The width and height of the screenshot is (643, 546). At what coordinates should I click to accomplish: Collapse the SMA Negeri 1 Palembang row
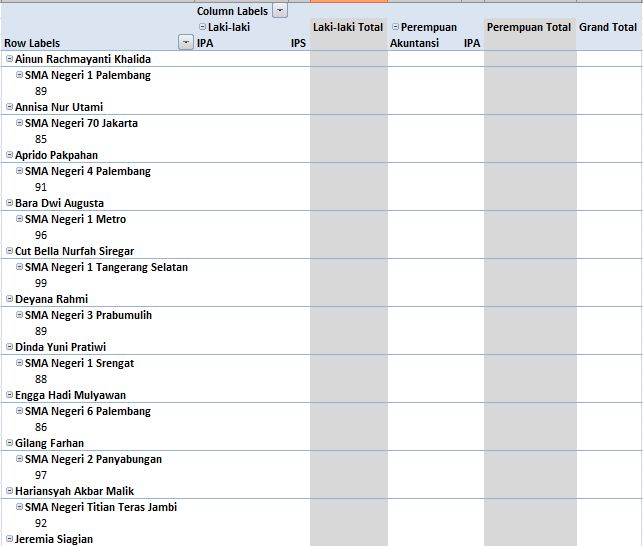tap(19, 75)
